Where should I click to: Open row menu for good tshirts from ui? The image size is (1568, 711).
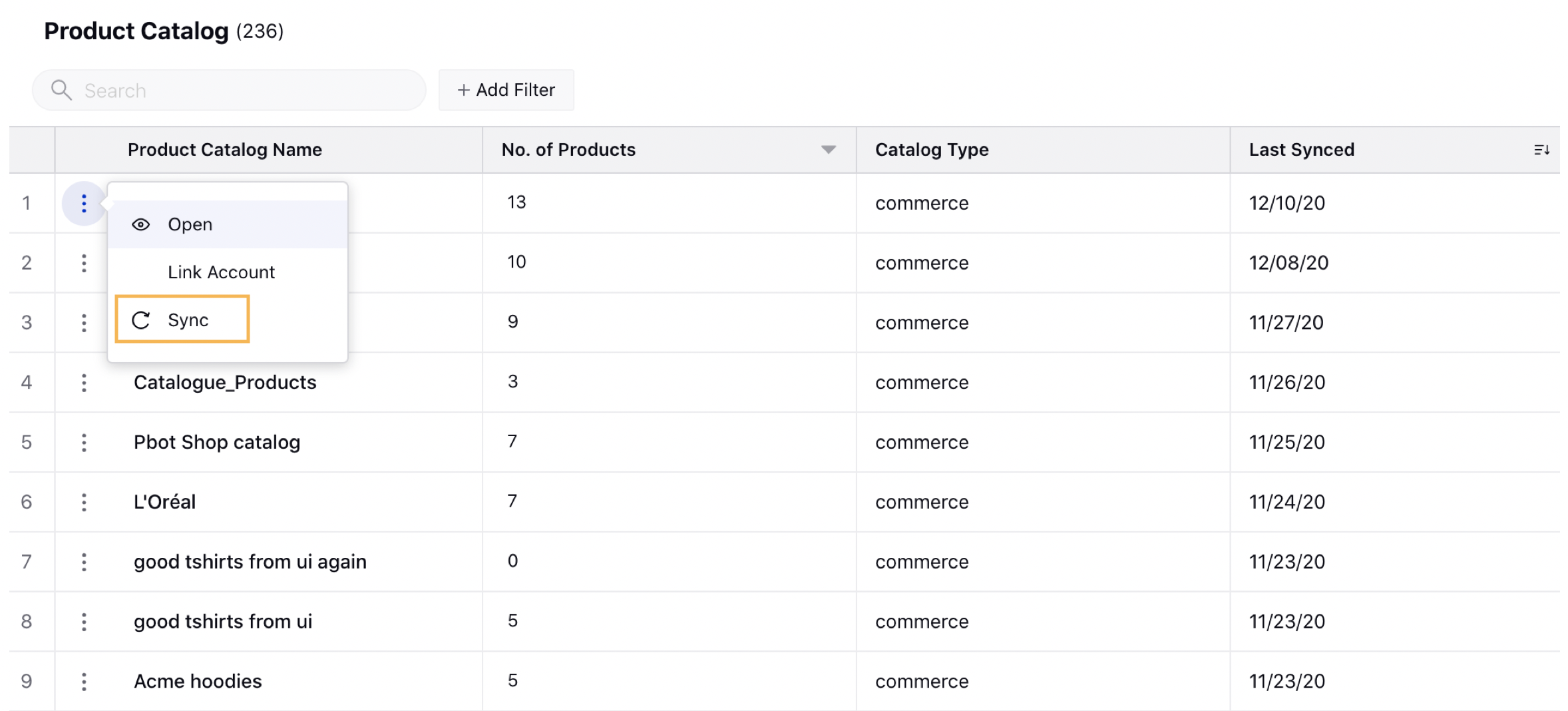pos(84,622)
